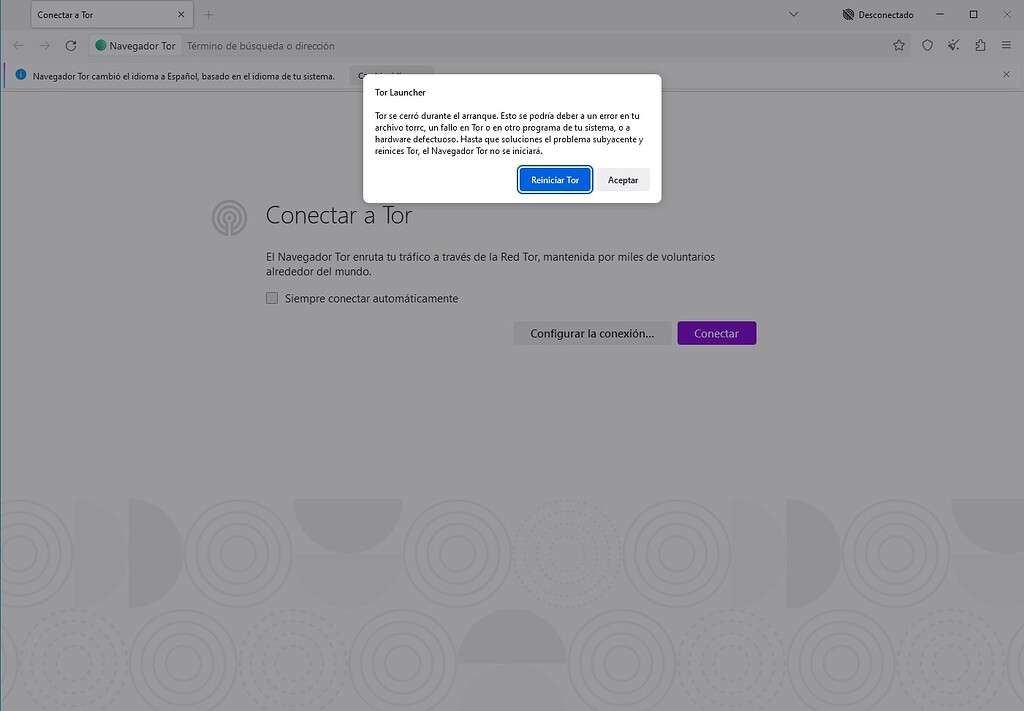Image resolution: width=1024 pixels, height=711 pixels.
Task: Open a new tab with plus button
Action: pos(209,15)
